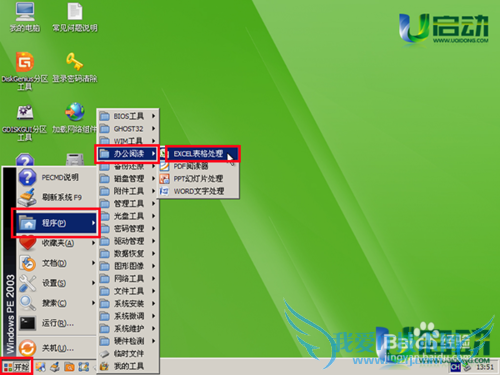Screen dimensions: 500x375
Task: Open the 运行(R)... run dialog
Action: [x=57, y=323]
